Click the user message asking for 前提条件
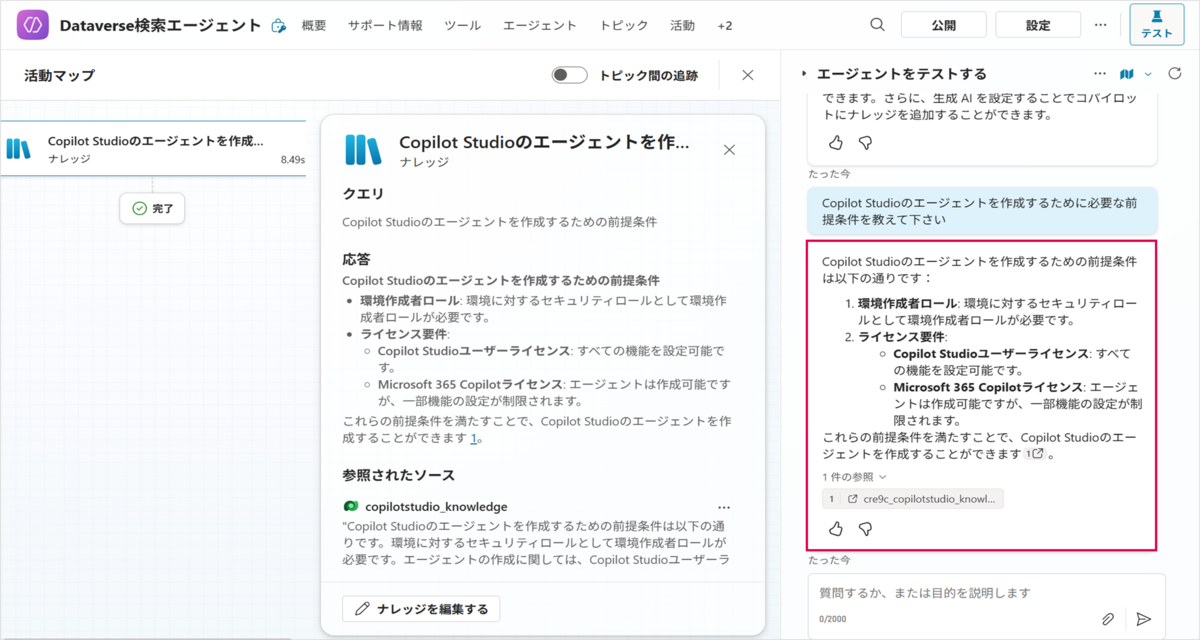This screenshot has width=1200, height=640. click(982, 210)
